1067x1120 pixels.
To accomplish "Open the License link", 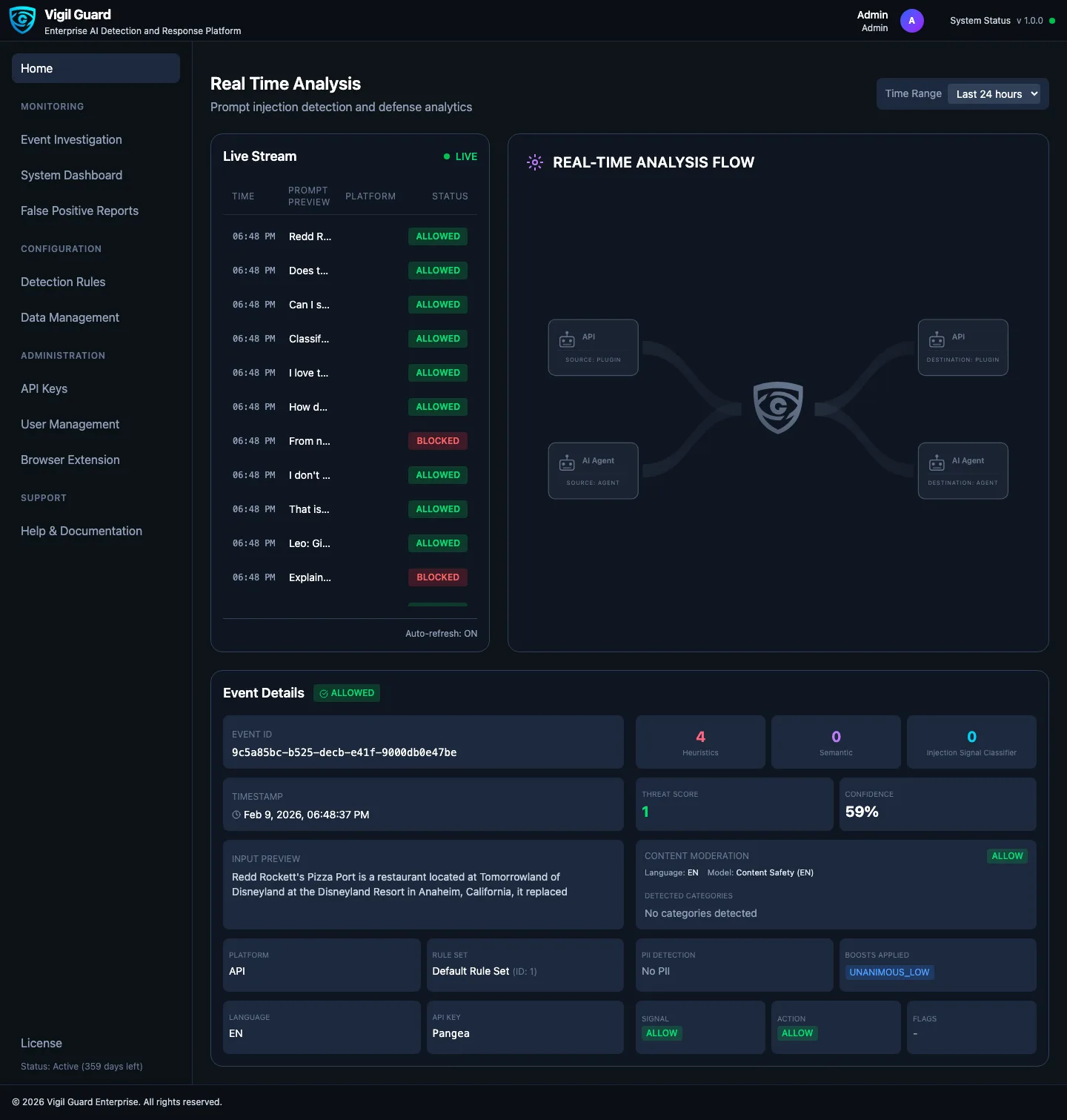I will click(41, 1043).
